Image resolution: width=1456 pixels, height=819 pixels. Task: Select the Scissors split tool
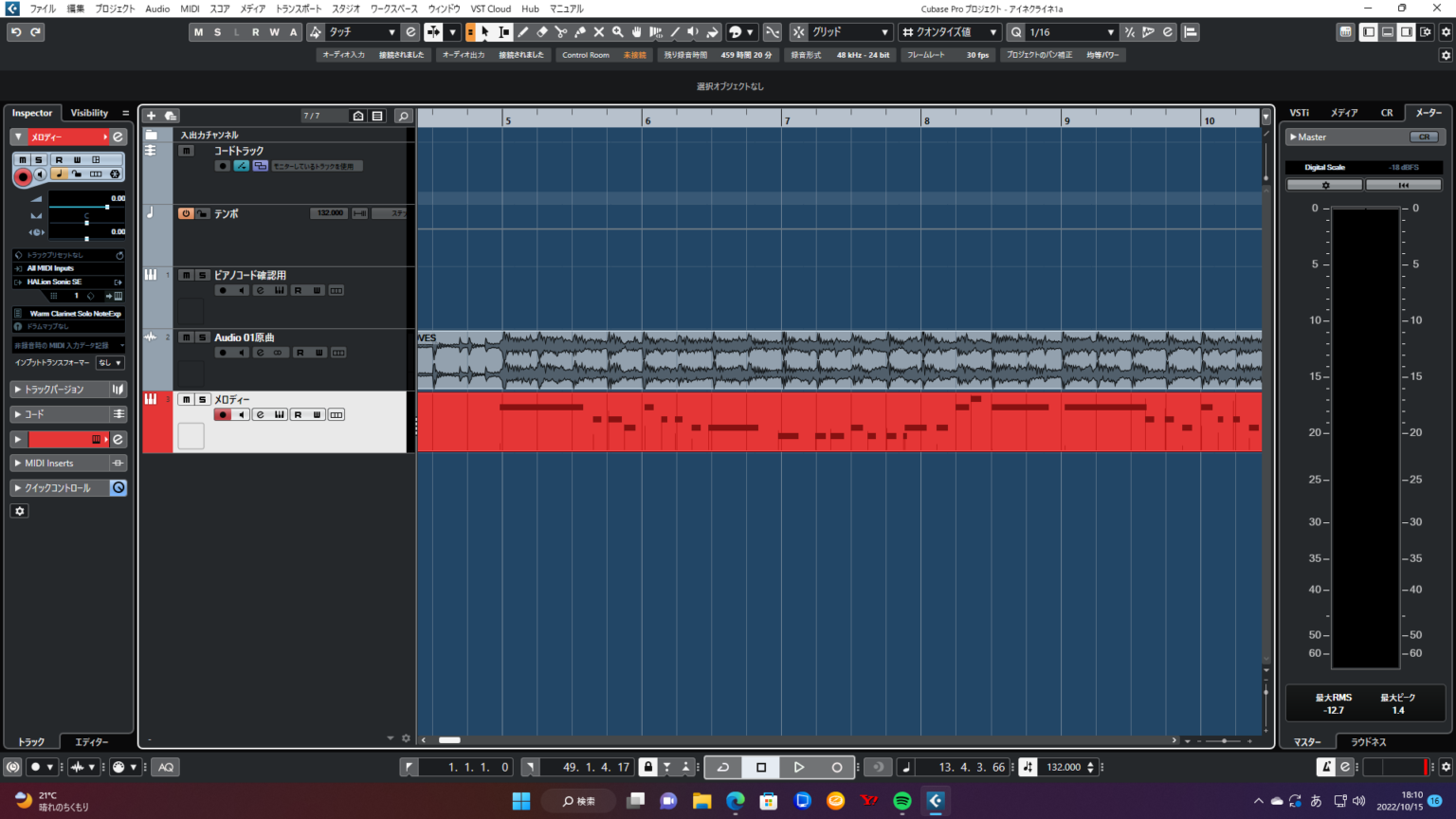pyautogui.click(x=561, y=32)
